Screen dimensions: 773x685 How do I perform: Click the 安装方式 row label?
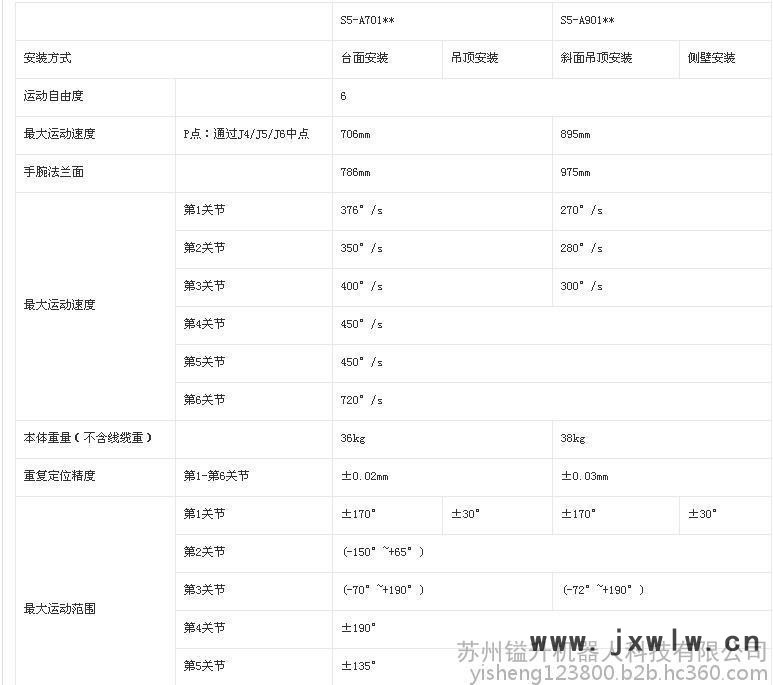pos(47,58)
